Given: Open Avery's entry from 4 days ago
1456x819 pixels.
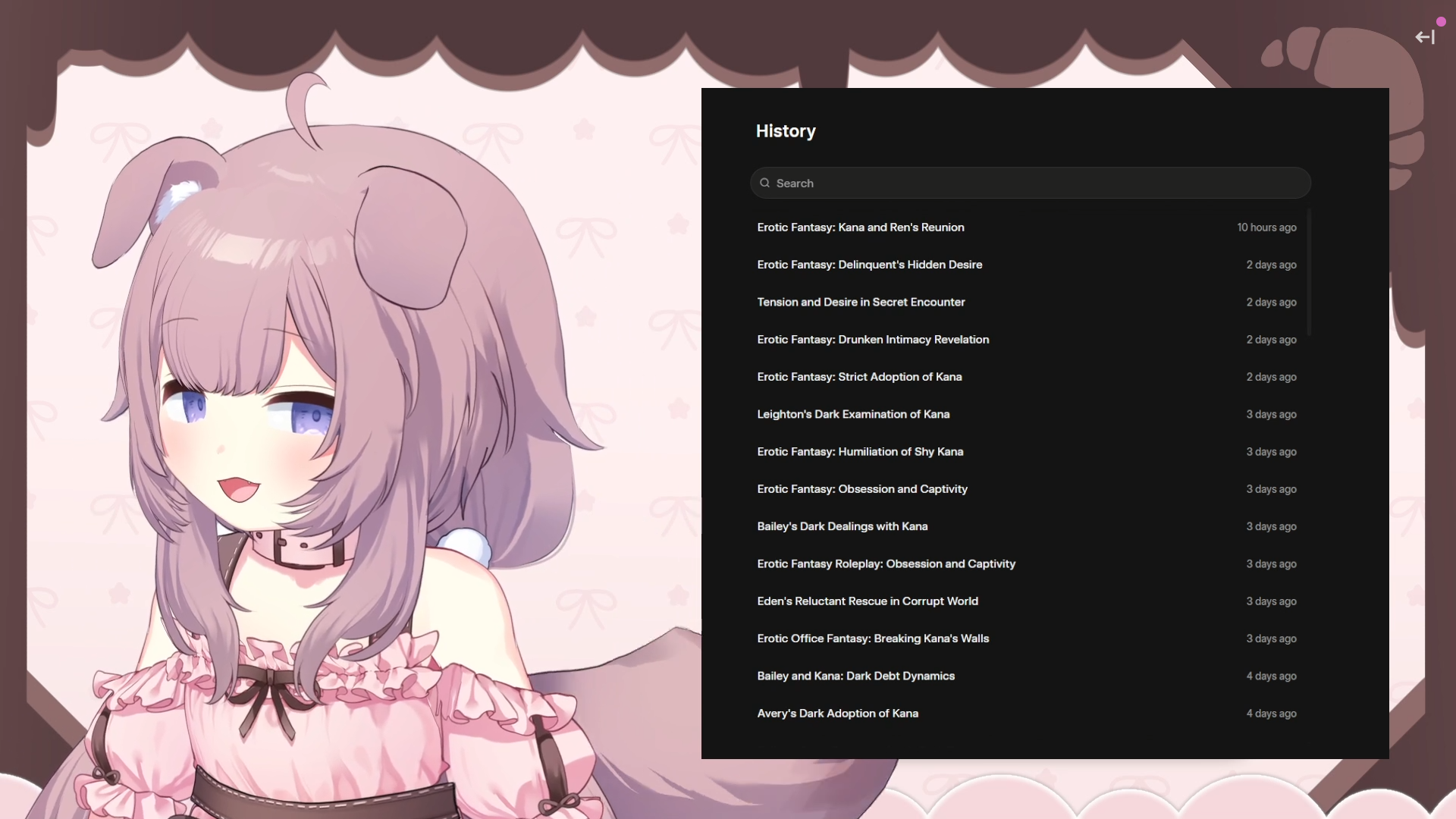Looking at the screenshot, I should pyautogui.click(x=837, y=714).
